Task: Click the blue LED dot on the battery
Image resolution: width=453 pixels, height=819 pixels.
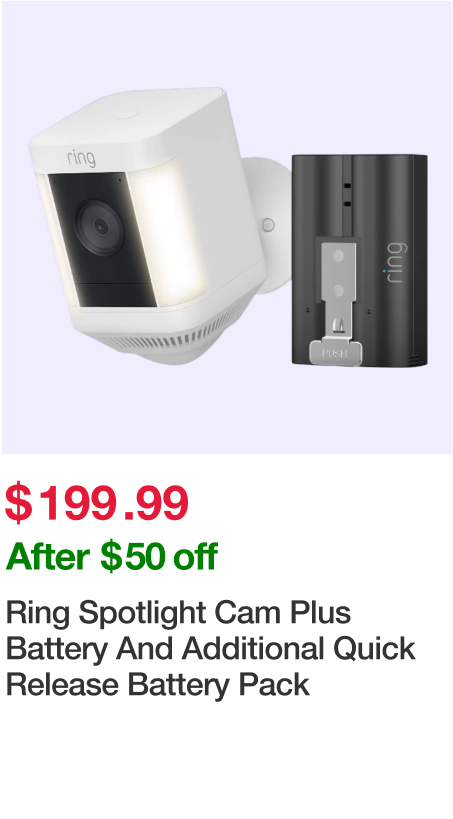Action: click(x=385, y=272)
